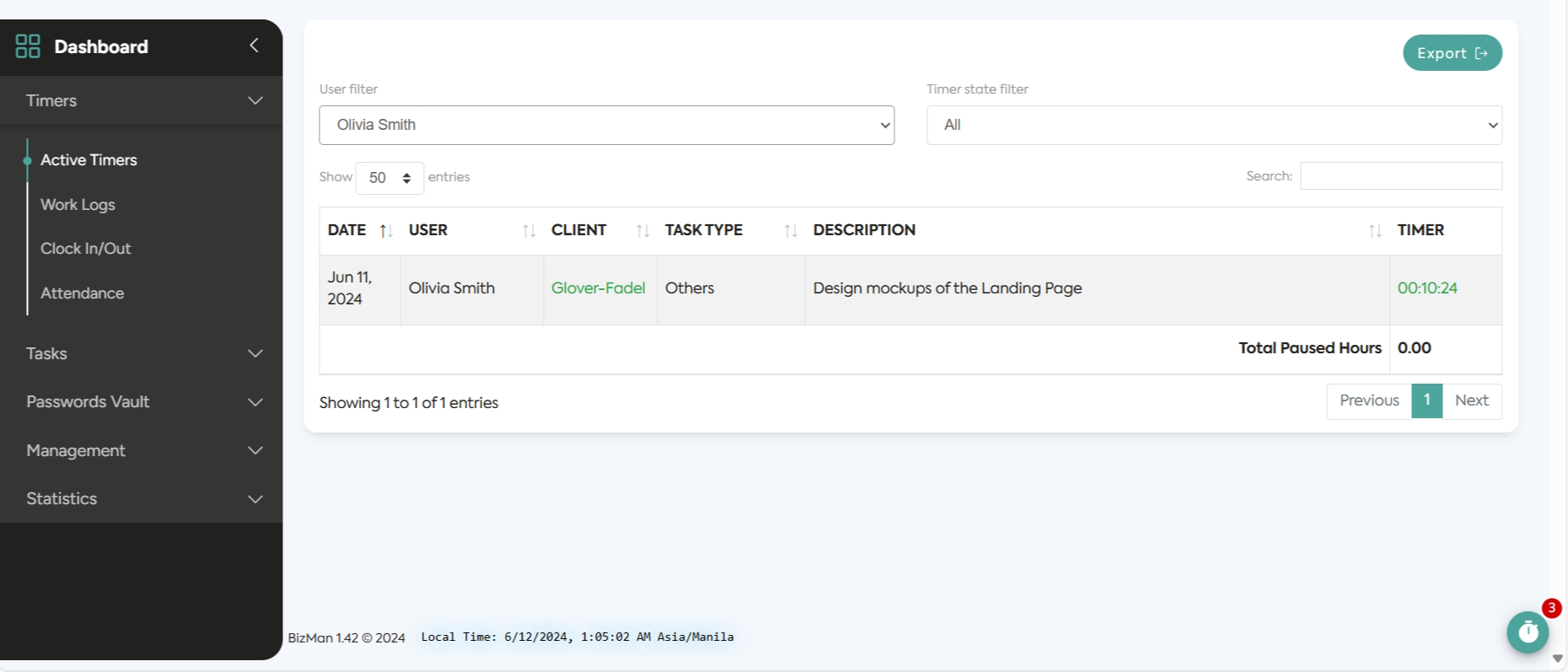Open the User filter dropdown

click(606, 125)
